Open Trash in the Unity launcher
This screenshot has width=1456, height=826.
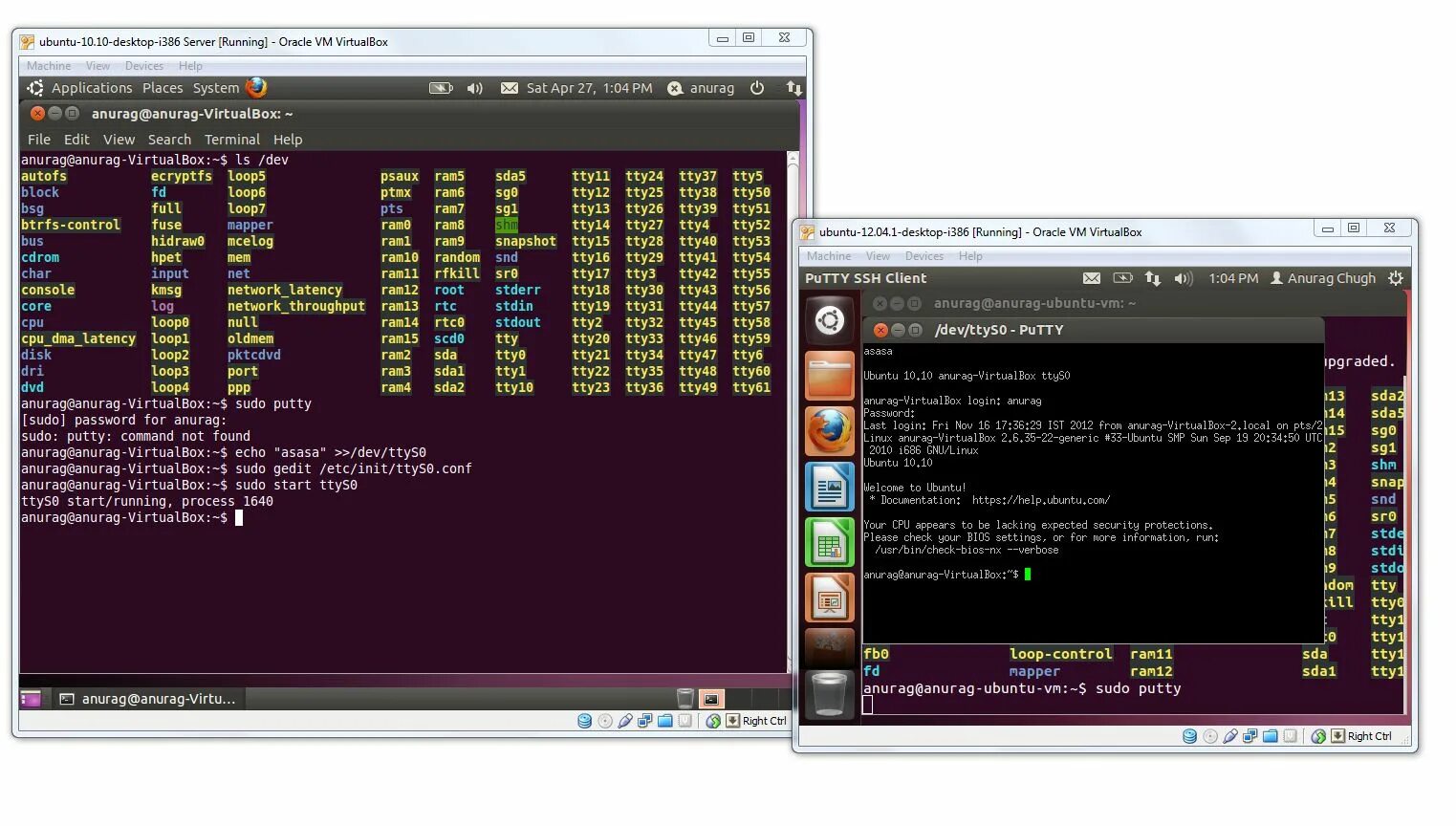coord(829,694)
